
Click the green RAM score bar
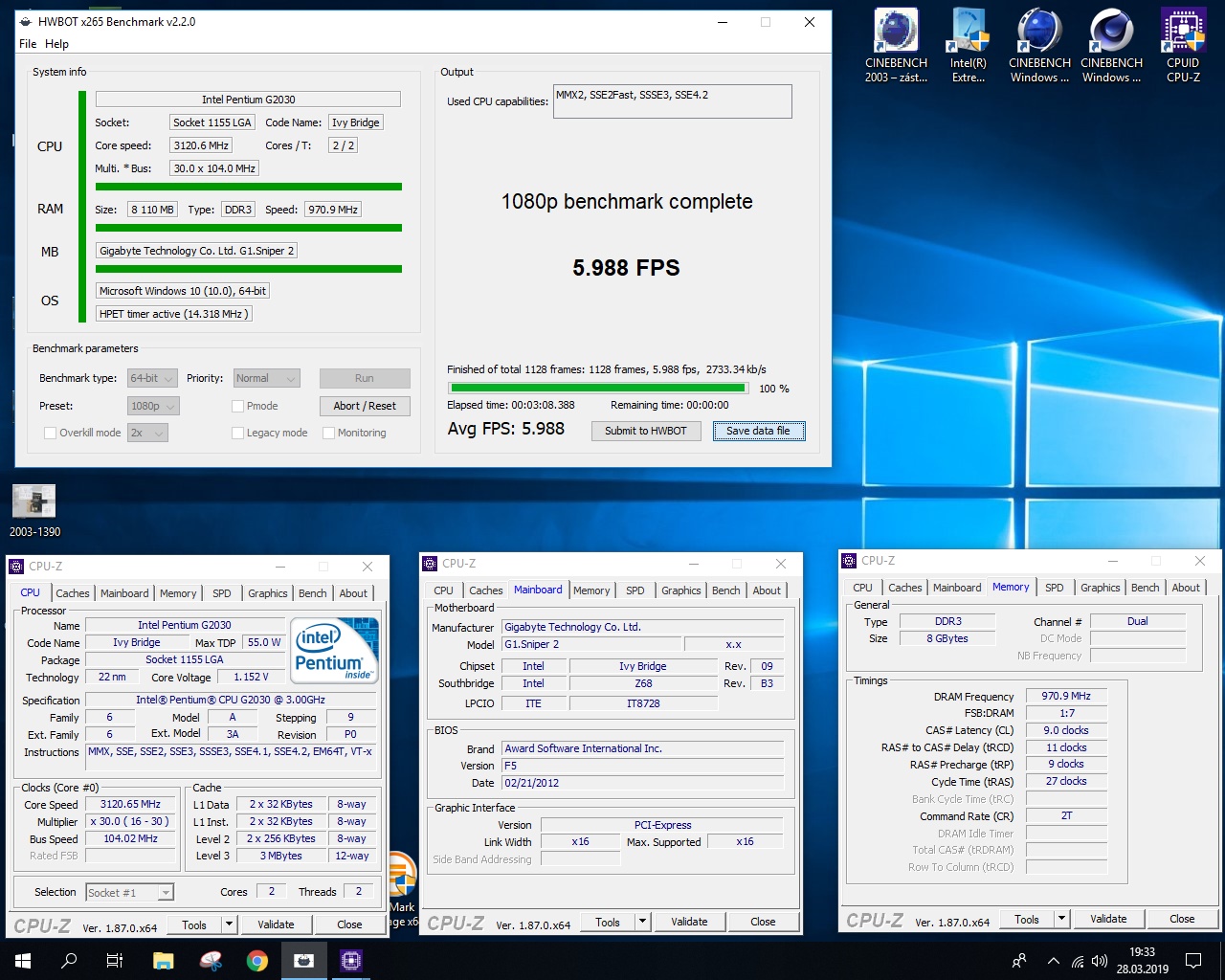click(249, 228)
